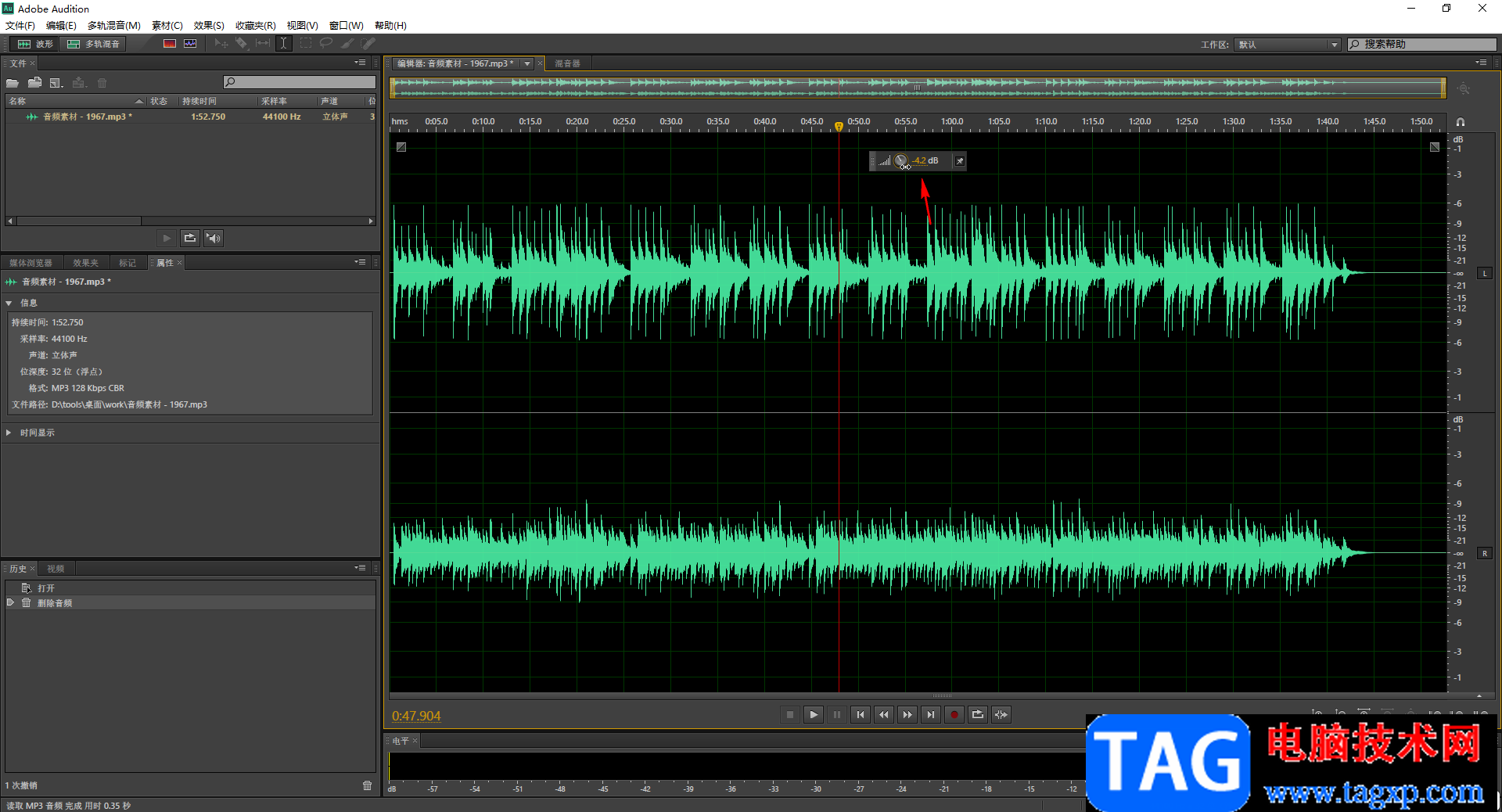Collapse the 信息 section
Screen dimensions: 1502x812
[x=9, y=303]
